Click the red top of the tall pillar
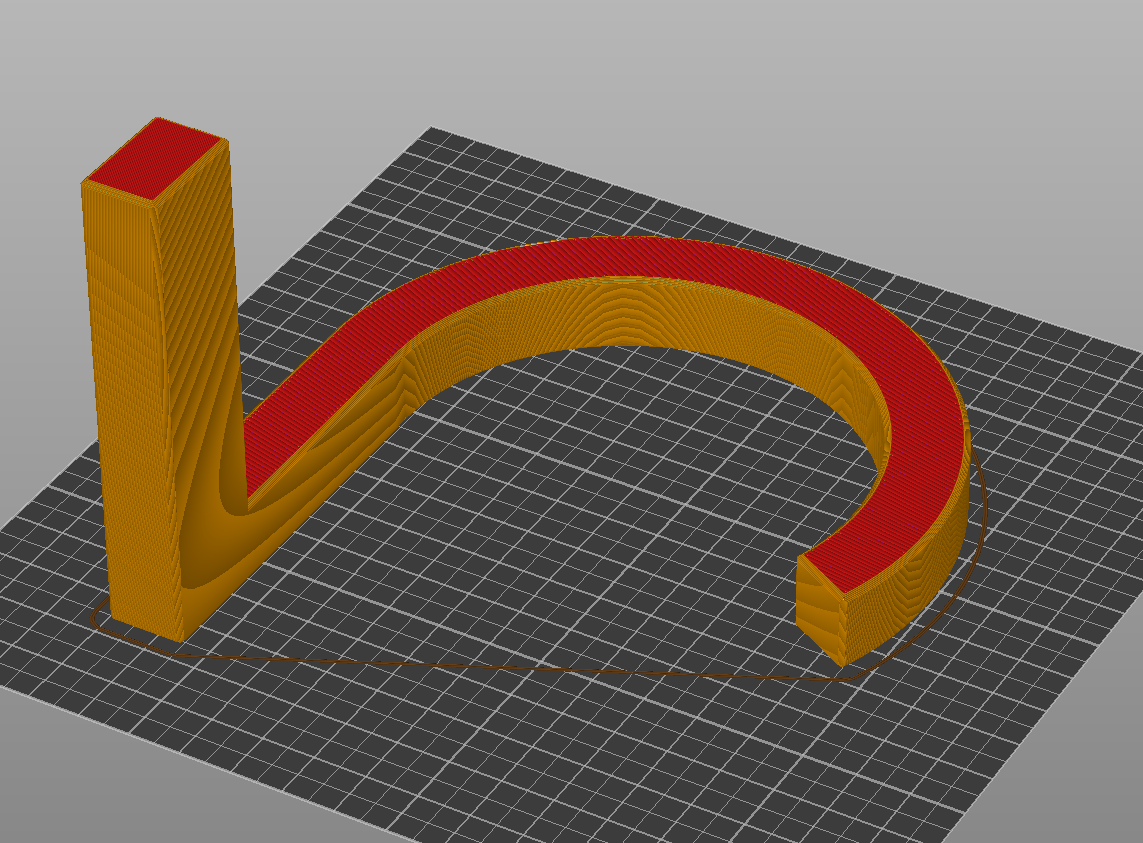 155,159
